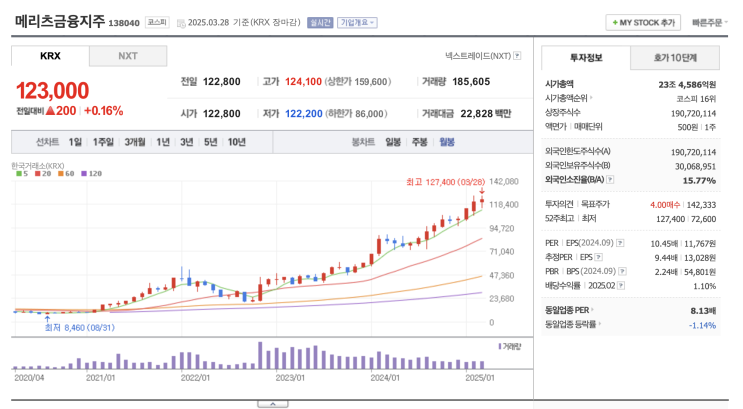
Task: Click the arrow icon next to 동일업종 등락률
Action: [x=599, y=324]
